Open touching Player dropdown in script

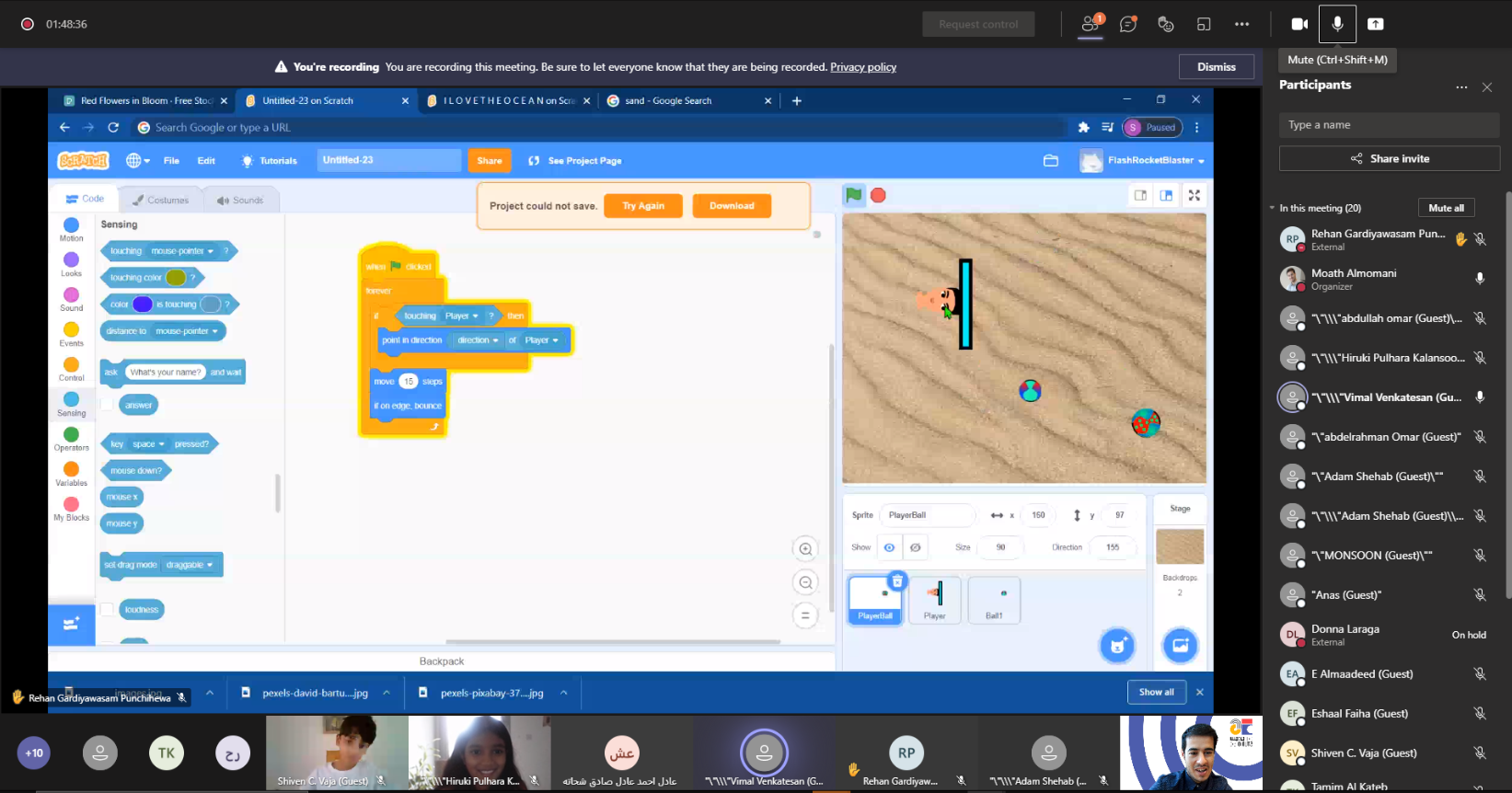[x=461, y=316]
